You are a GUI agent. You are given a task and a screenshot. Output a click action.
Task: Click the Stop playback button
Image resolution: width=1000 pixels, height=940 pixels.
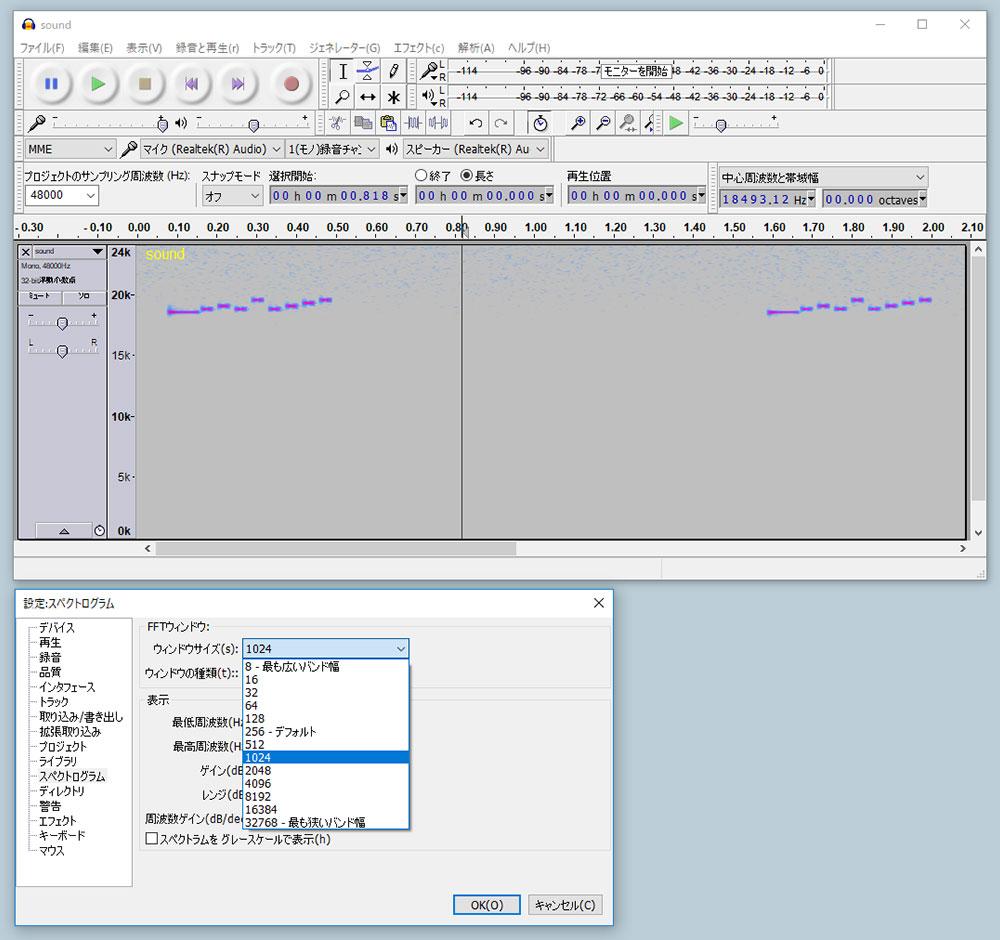pos(145,84)
